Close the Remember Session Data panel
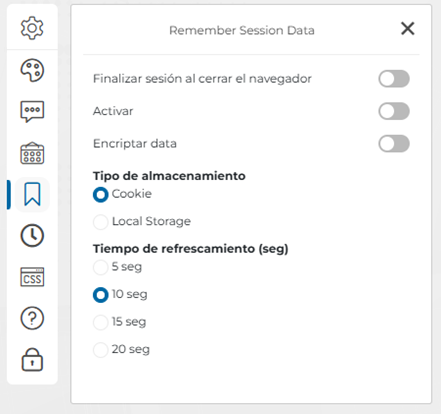 click(408, 29)
